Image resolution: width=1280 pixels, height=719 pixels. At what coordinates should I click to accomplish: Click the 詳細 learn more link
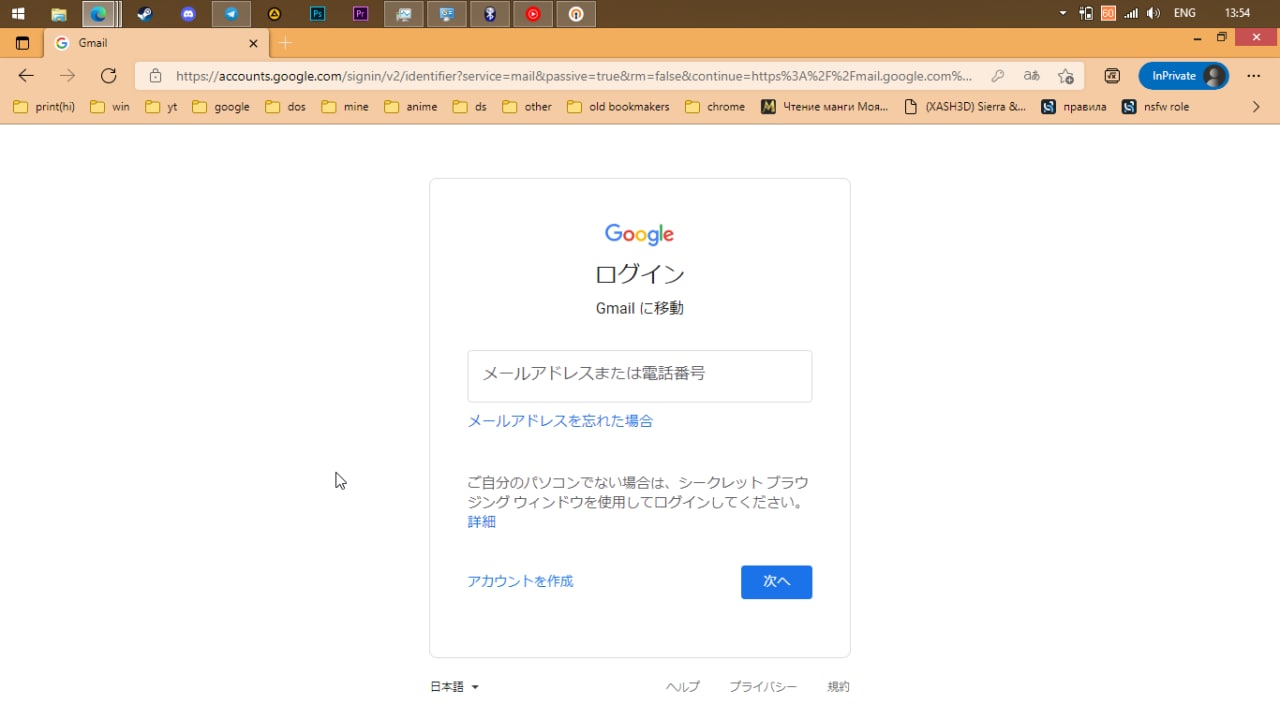[x=481, y=522]
